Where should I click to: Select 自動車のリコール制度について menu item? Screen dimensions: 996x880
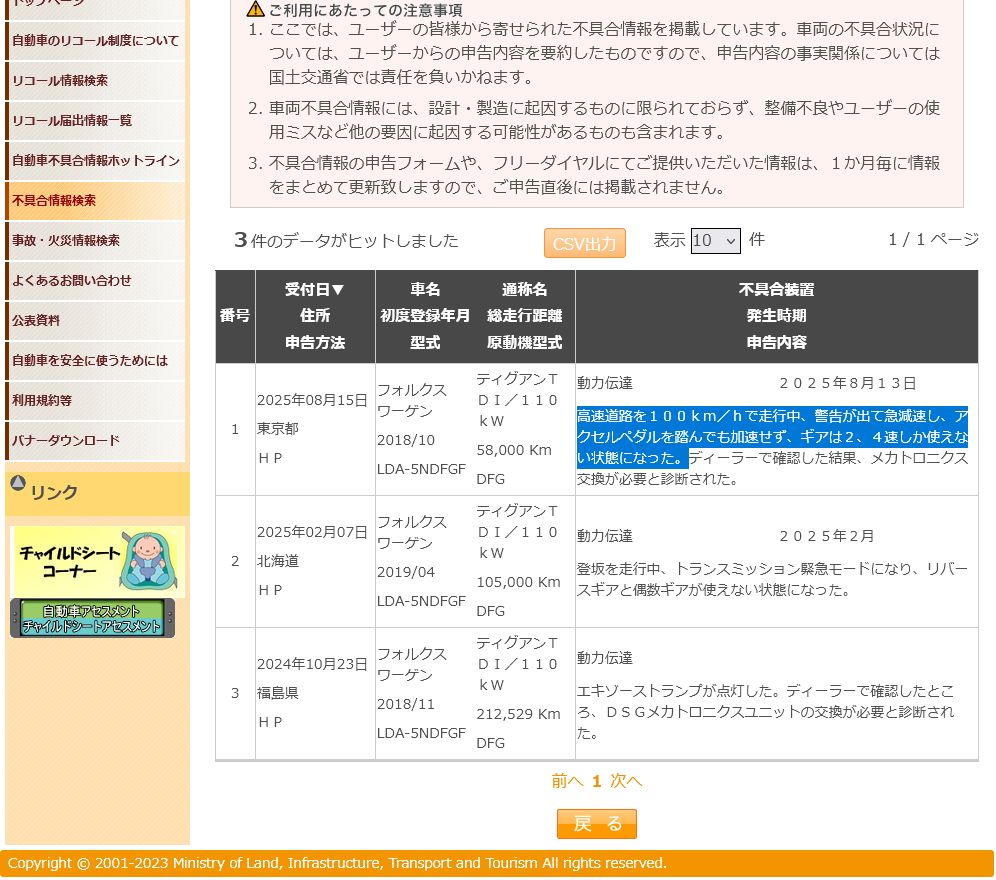click(x=95, y=41)
